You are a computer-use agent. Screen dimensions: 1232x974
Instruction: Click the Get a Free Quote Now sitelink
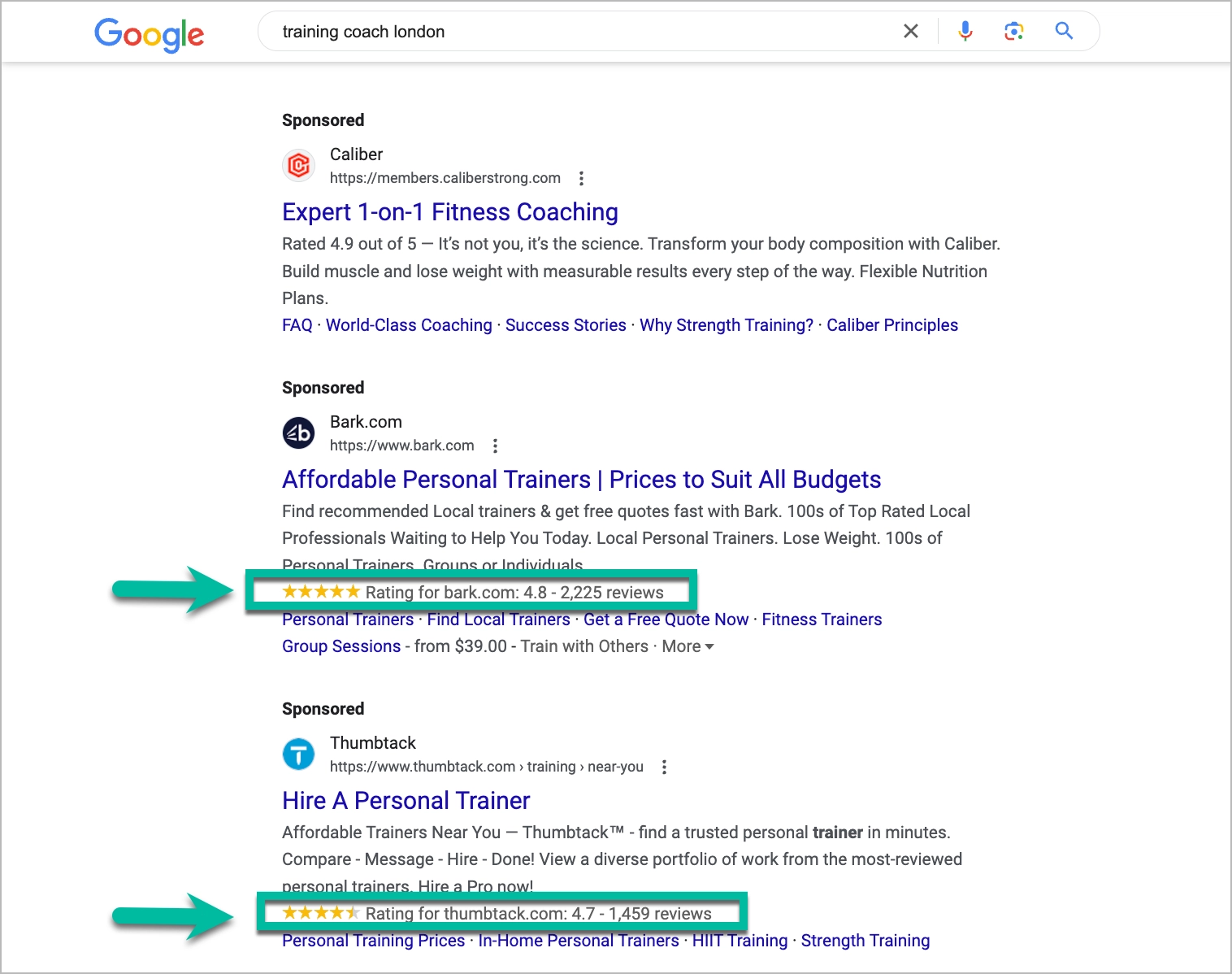(x=666, y=619)
